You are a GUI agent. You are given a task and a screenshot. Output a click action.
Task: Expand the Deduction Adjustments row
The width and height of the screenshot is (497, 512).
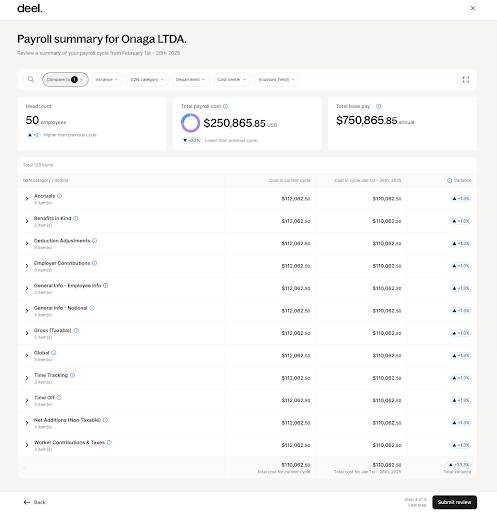[x=27, y=243]
